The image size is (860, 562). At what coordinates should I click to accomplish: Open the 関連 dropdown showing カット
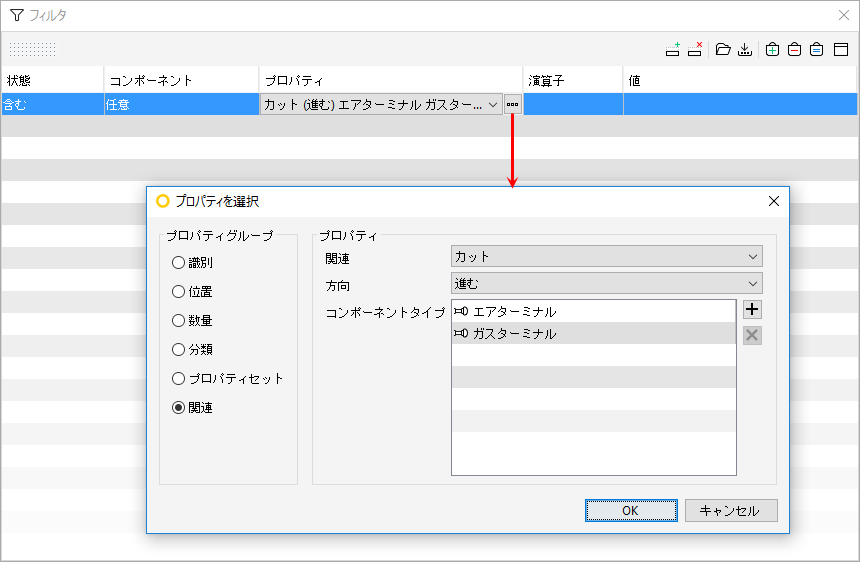(607, 256)
